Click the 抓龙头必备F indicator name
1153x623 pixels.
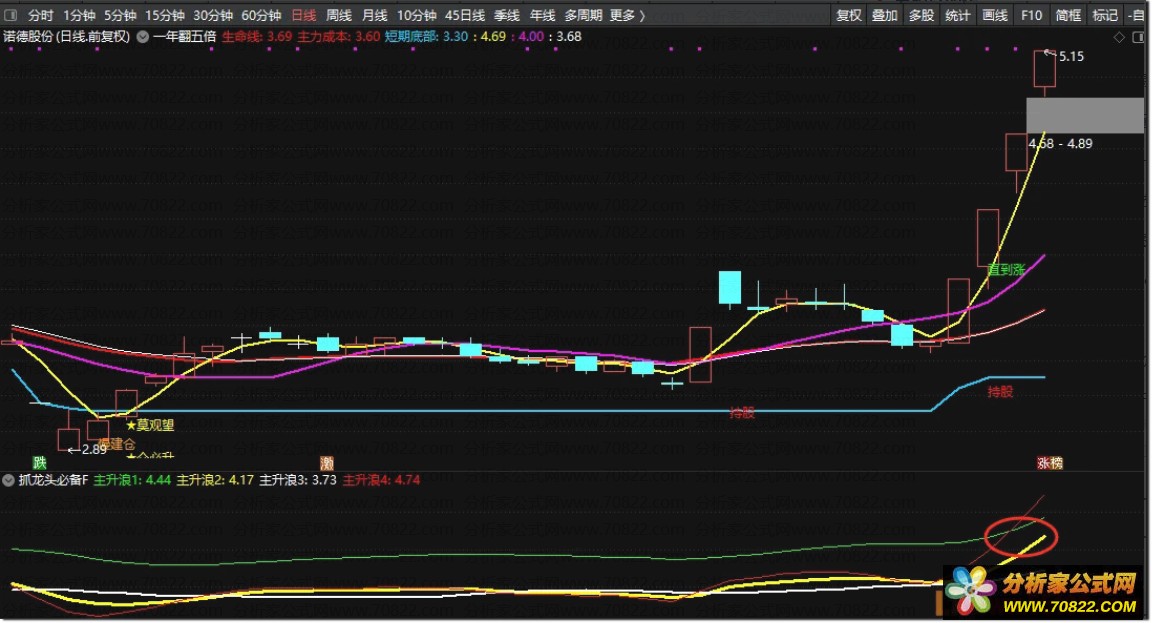click(x=54, y=480)
